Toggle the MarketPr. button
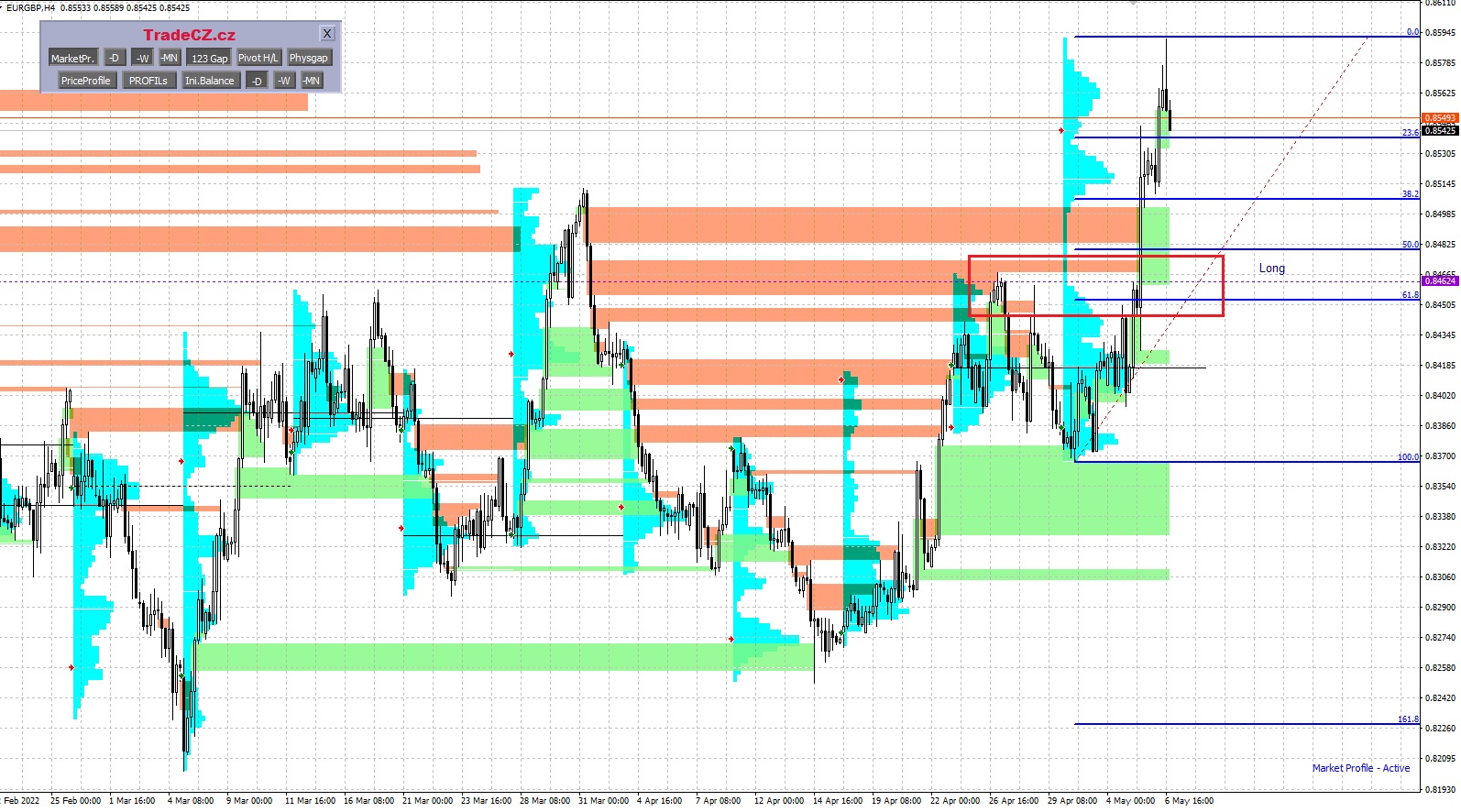The width and height of the screenshot is (1461, 812). [71, 58]
